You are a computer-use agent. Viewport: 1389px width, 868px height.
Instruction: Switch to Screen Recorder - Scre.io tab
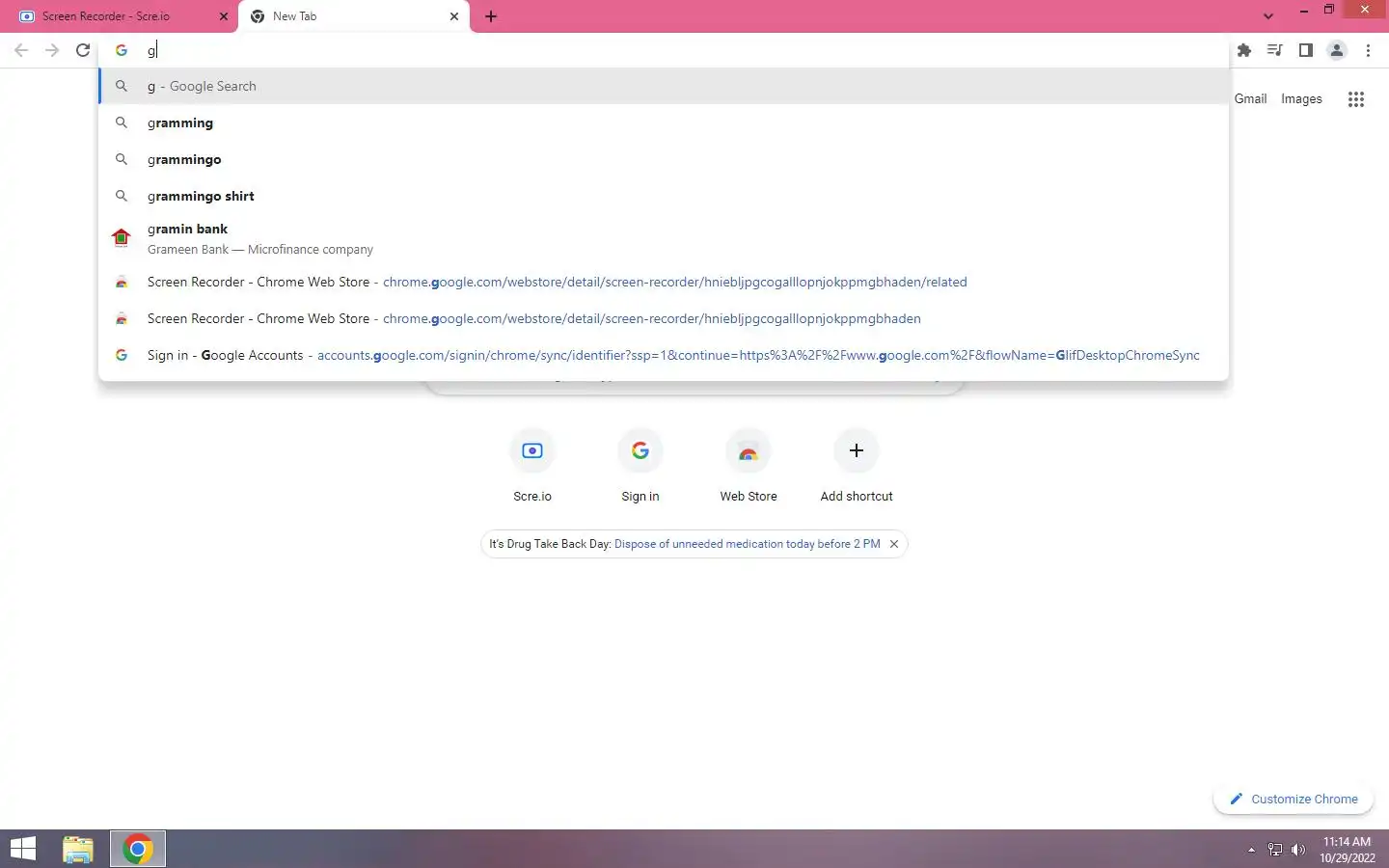click(119, 16)
